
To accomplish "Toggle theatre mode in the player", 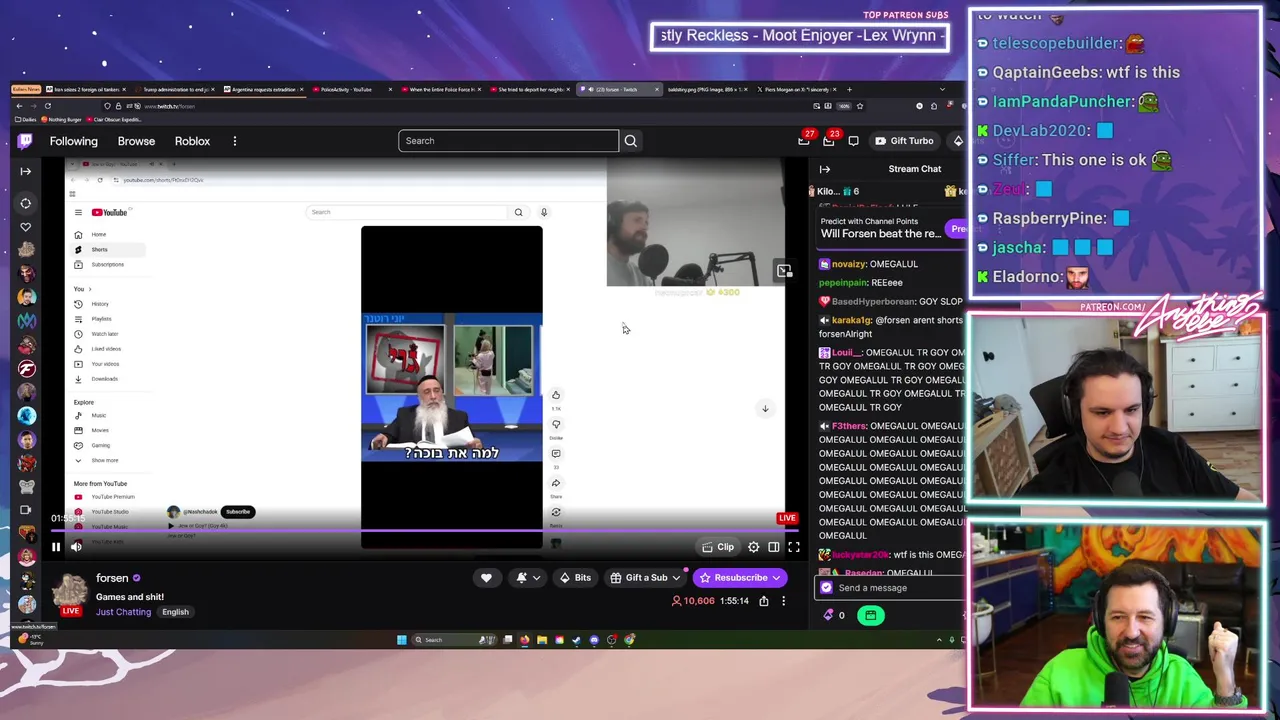I will [774, 547].
